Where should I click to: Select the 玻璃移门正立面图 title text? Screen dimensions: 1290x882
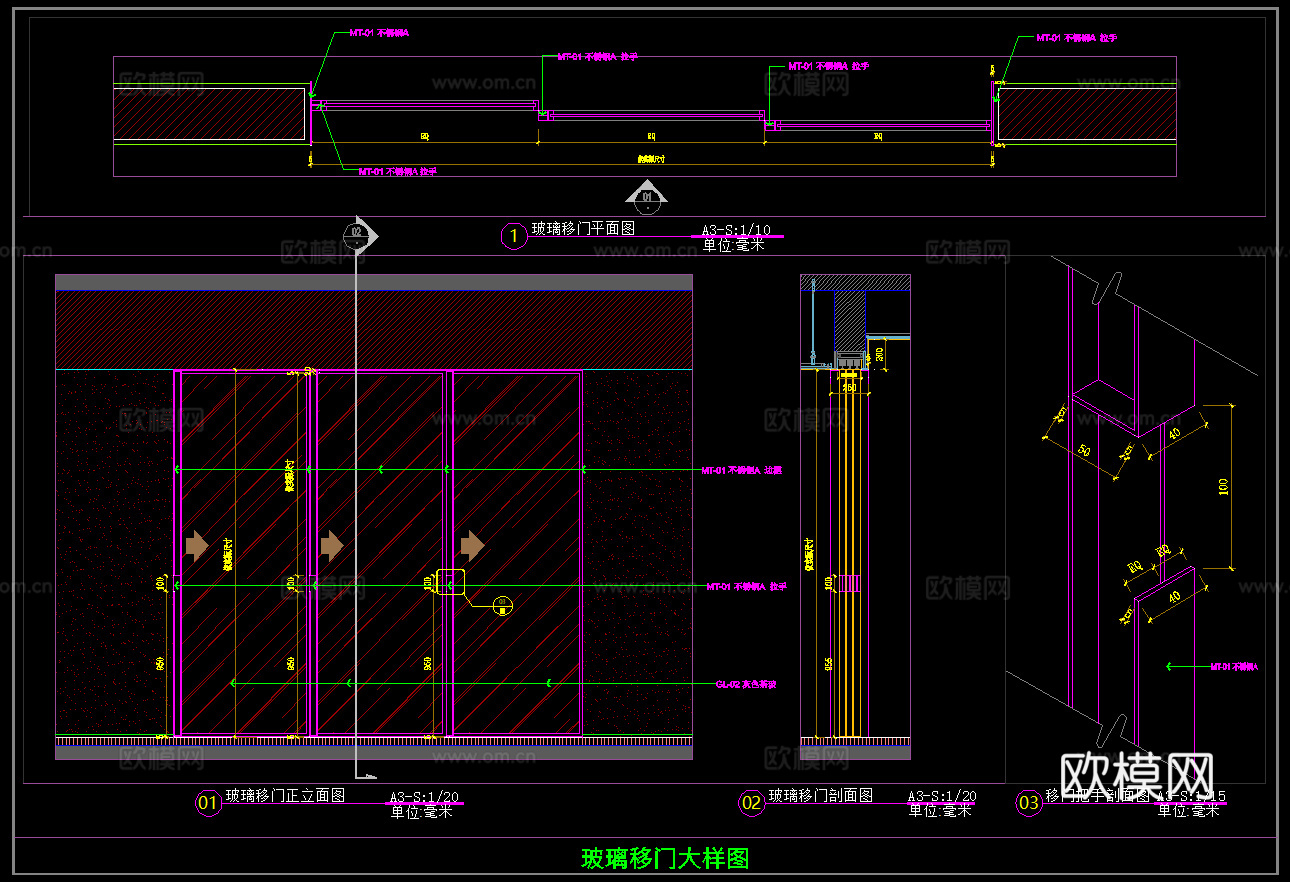[285, 796]
